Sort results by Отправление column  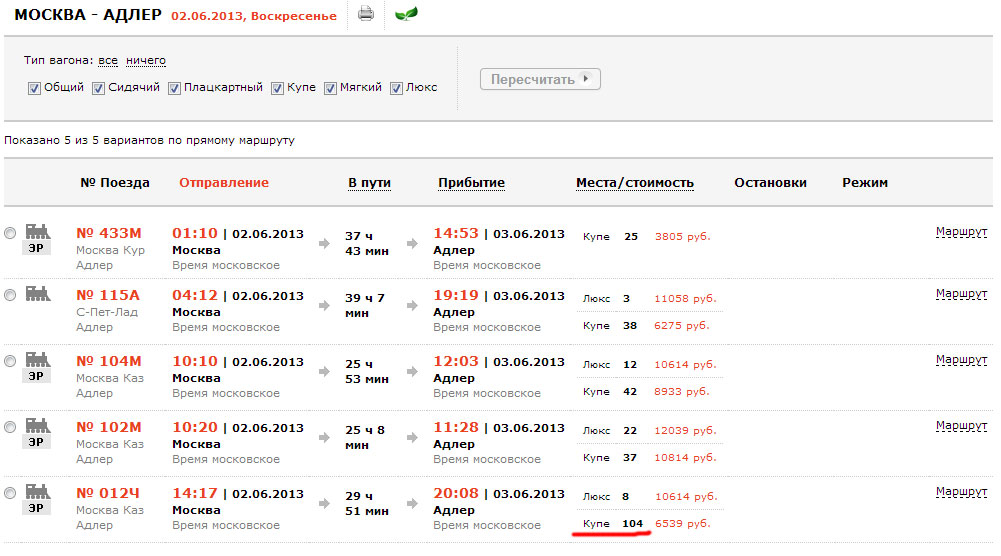(224, 183)
